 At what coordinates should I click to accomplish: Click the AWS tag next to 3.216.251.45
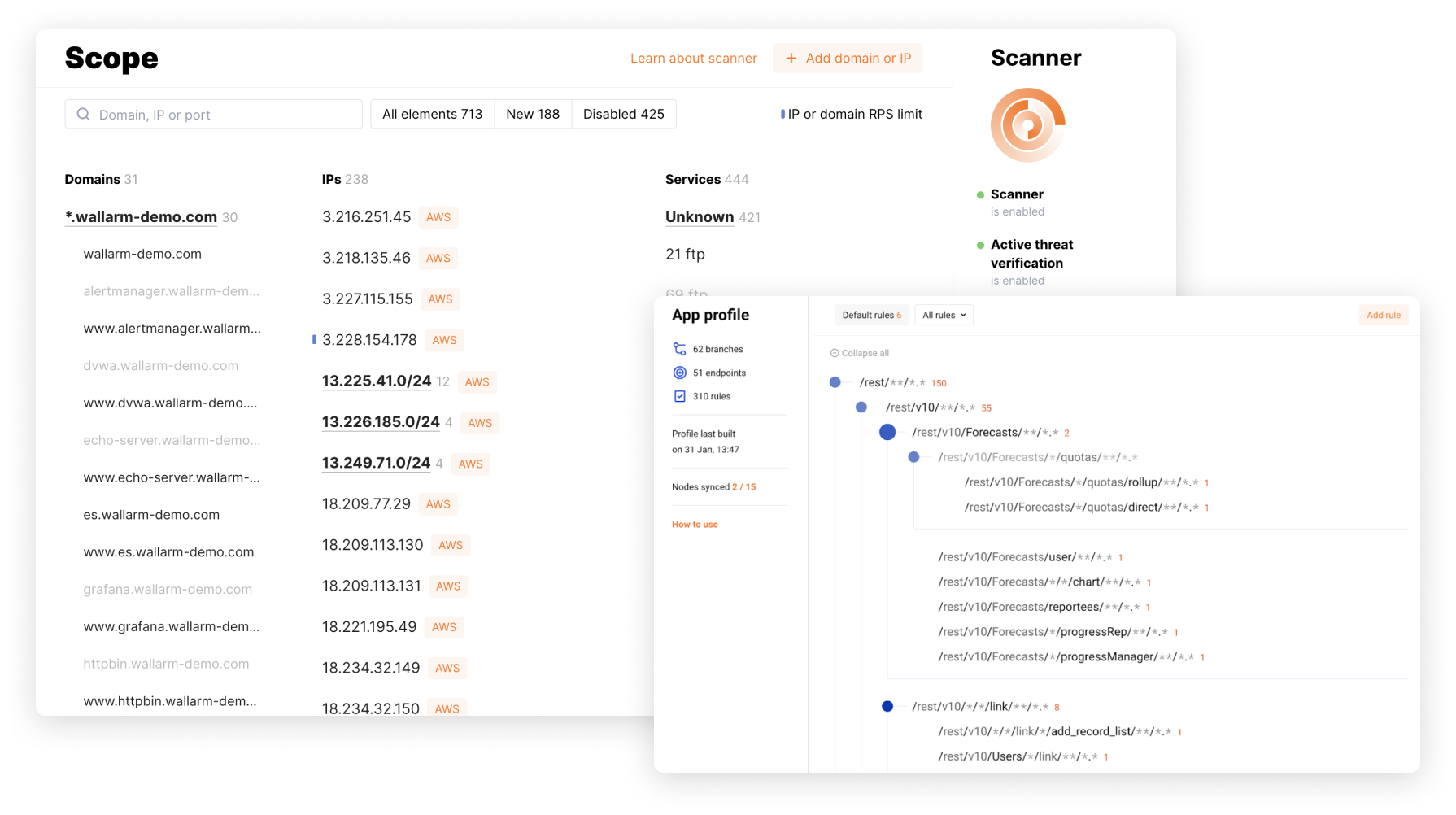click(438, 217)
